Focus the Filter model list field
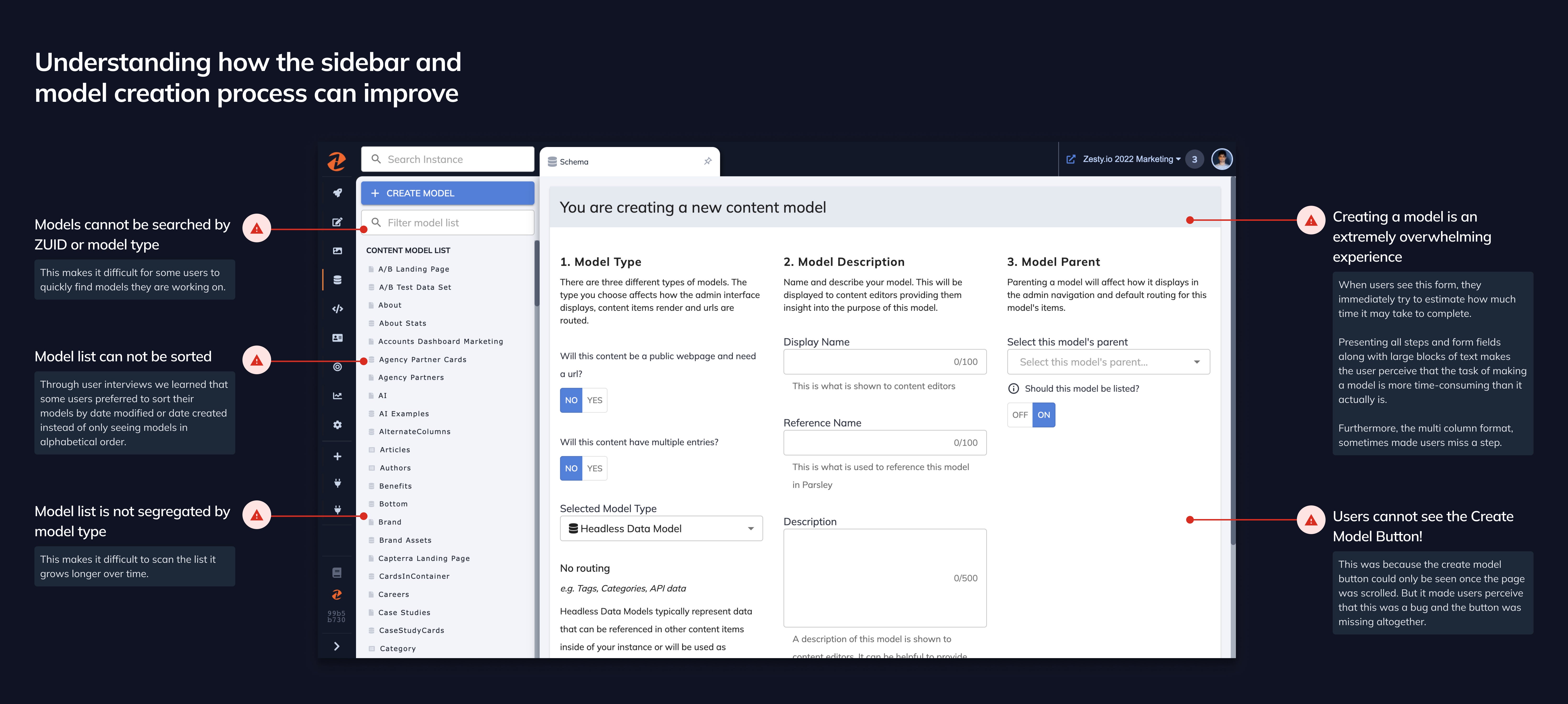 [447, 223]
